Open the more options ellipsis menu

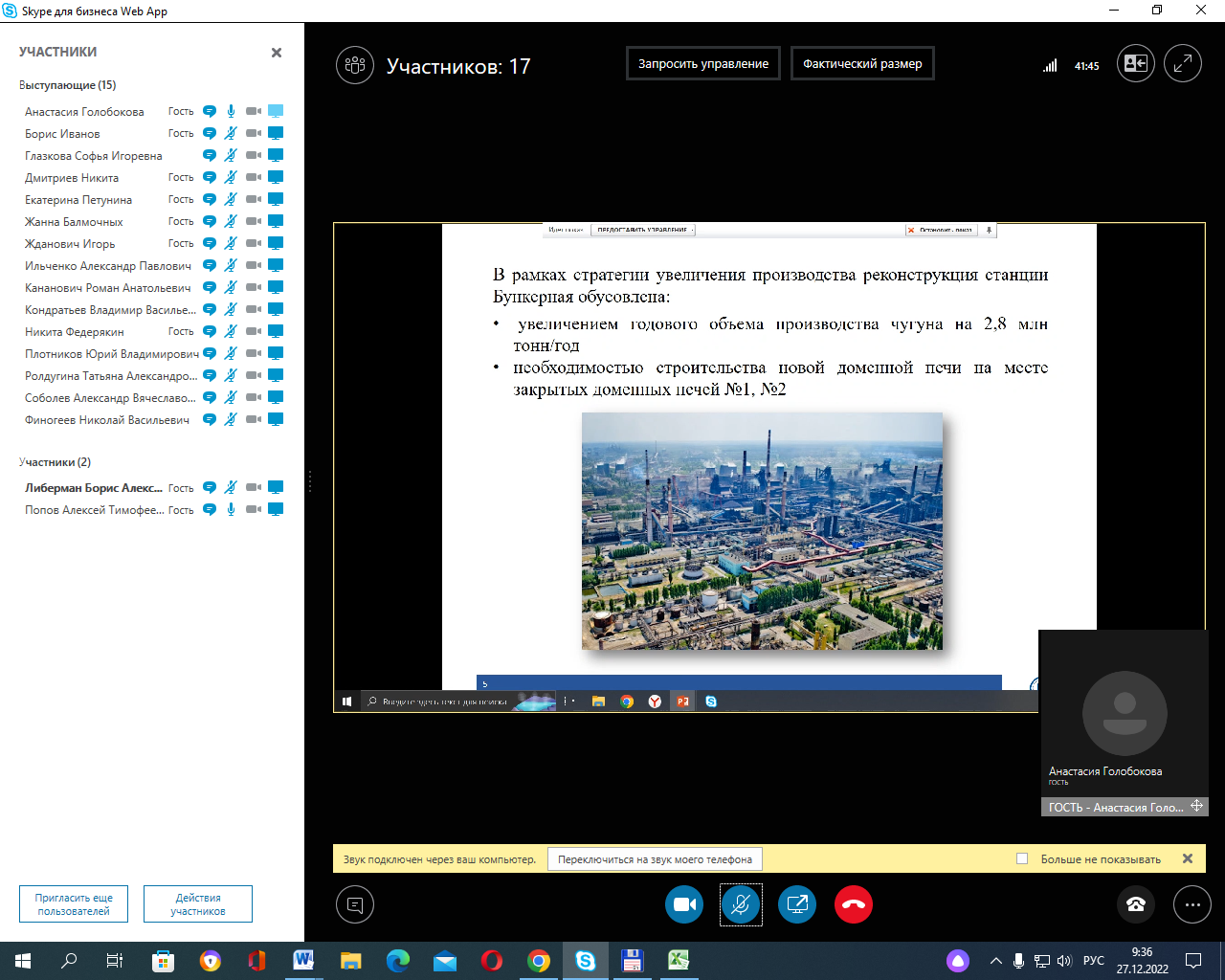coord(1192,904)
